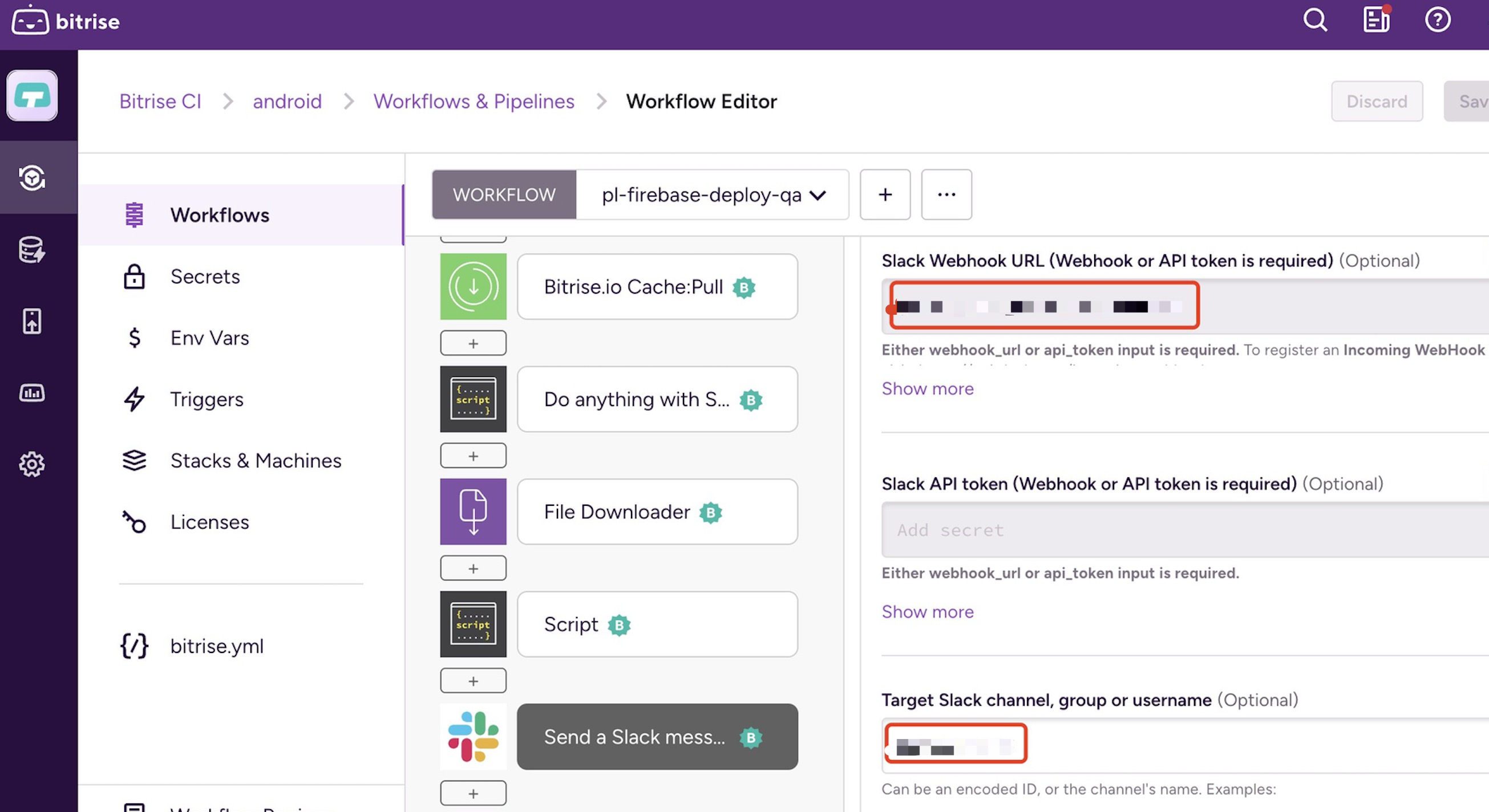This screenshot has height=812, width=1489.
Task: Open Workflows in the side menu
Action: (x=241, y=215)
